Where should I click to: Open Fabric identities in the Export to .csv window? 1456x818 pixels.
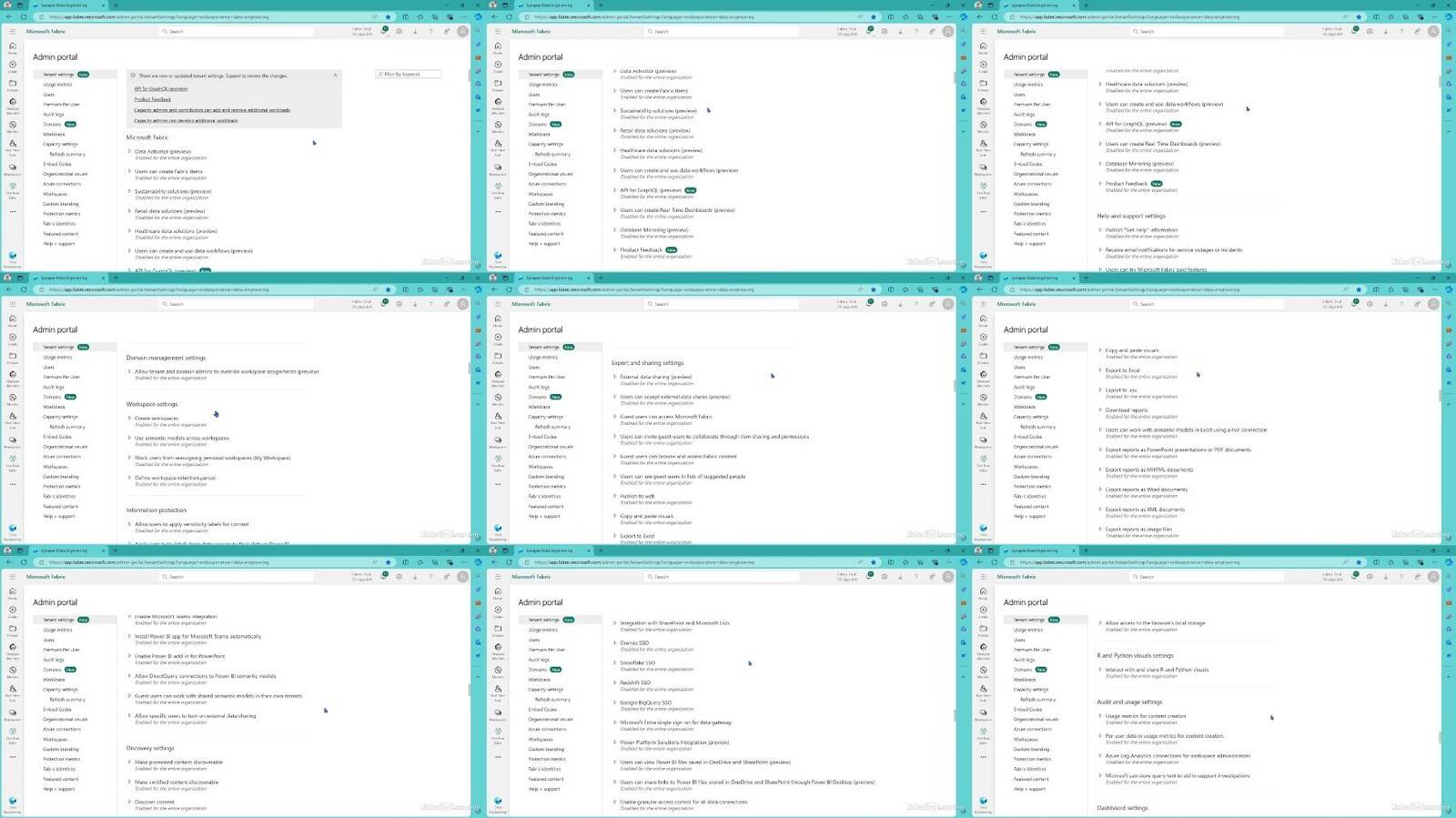click(1030, 496)
